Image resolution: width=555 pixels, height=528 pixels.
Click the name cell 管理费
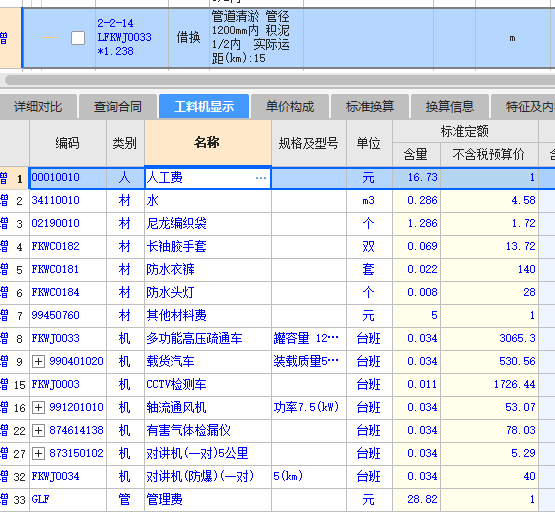pos(208,500)
